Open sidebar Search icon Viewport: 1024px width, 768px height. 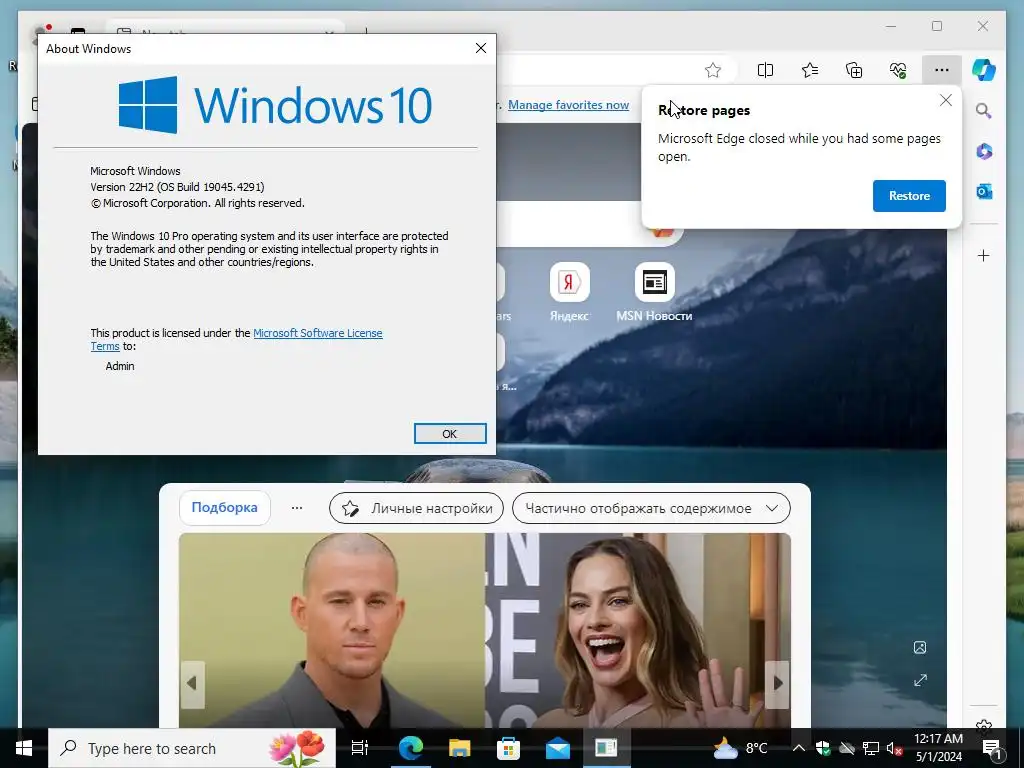coord(984,111)
